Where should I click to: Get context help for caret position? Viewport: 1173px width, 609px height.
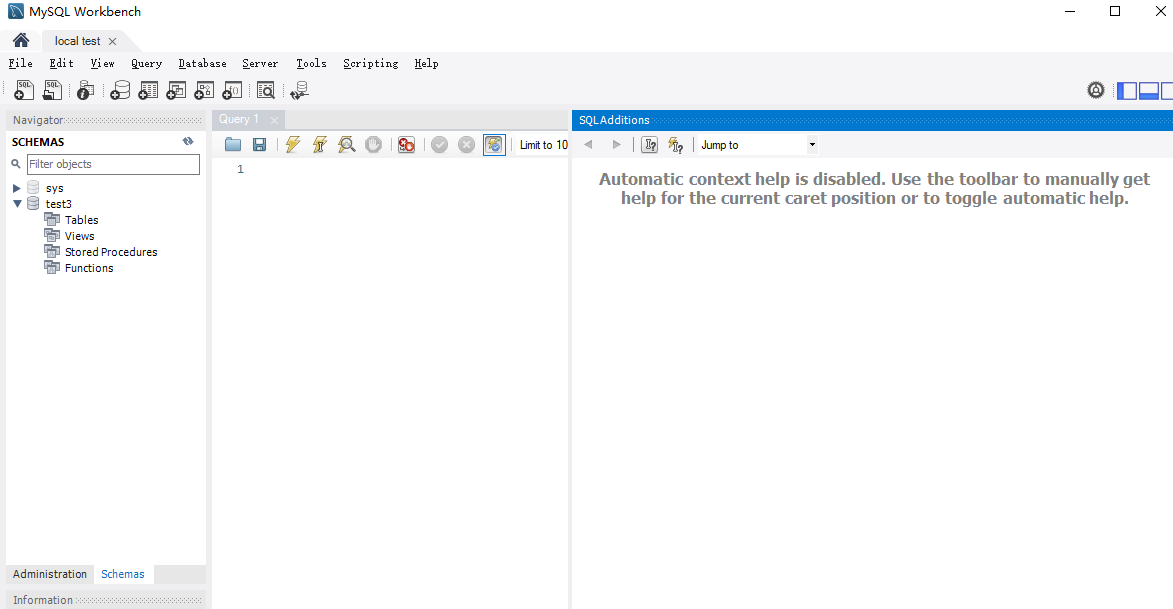click(x=649, y=144)
